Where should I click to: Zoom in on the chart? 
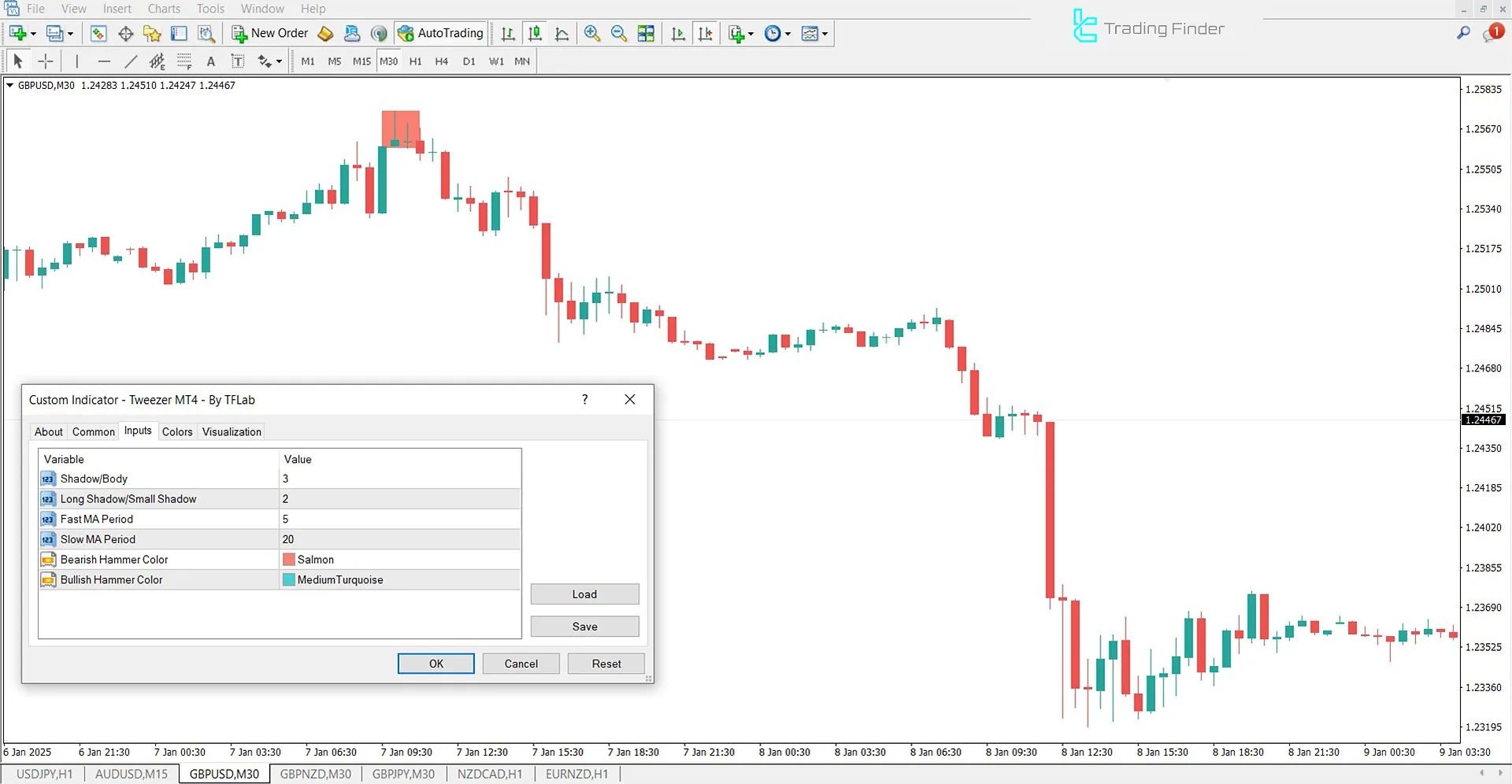(x=592, y=33)
